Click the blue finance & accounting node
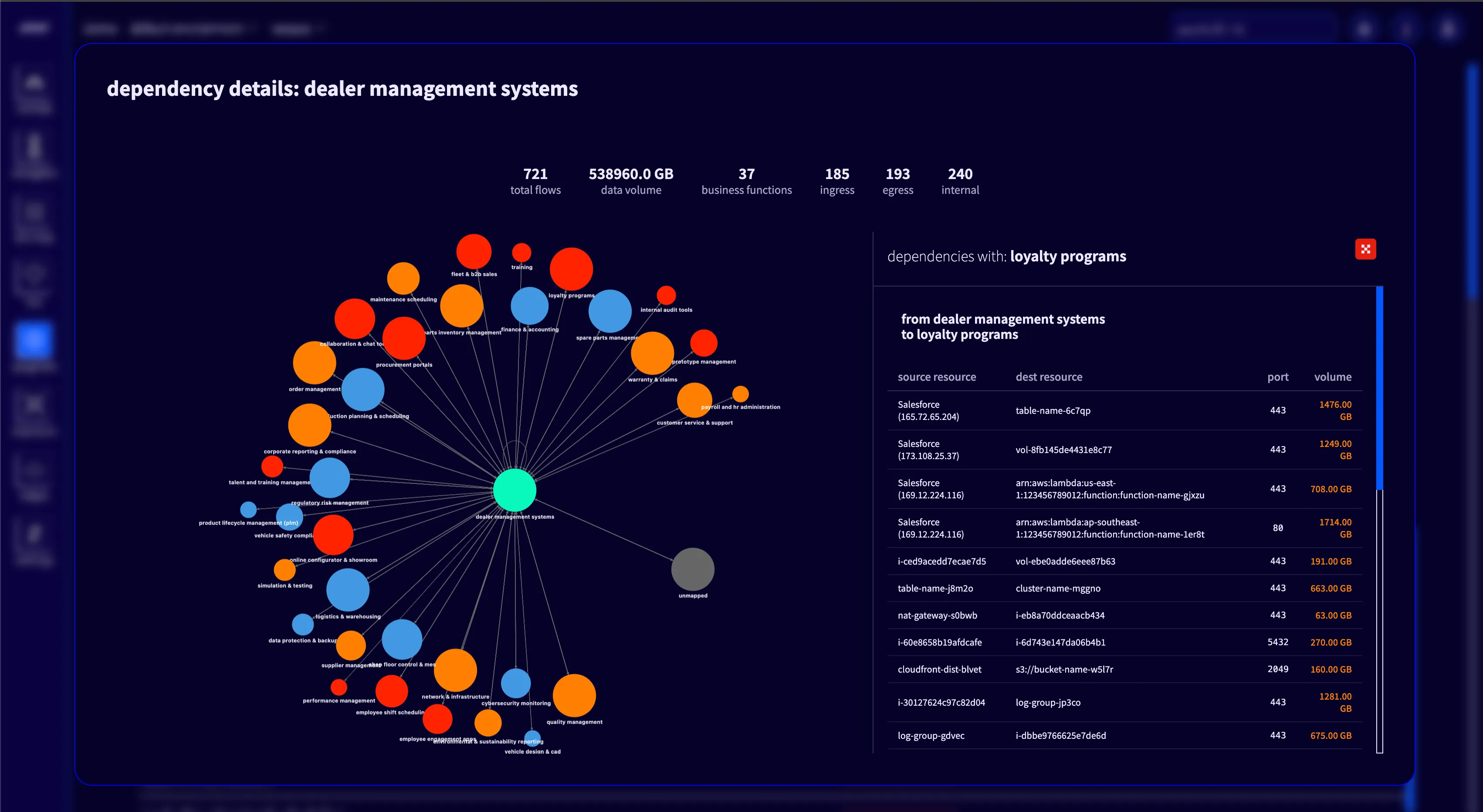This screenshot has height=812, width=1483. 529,305
